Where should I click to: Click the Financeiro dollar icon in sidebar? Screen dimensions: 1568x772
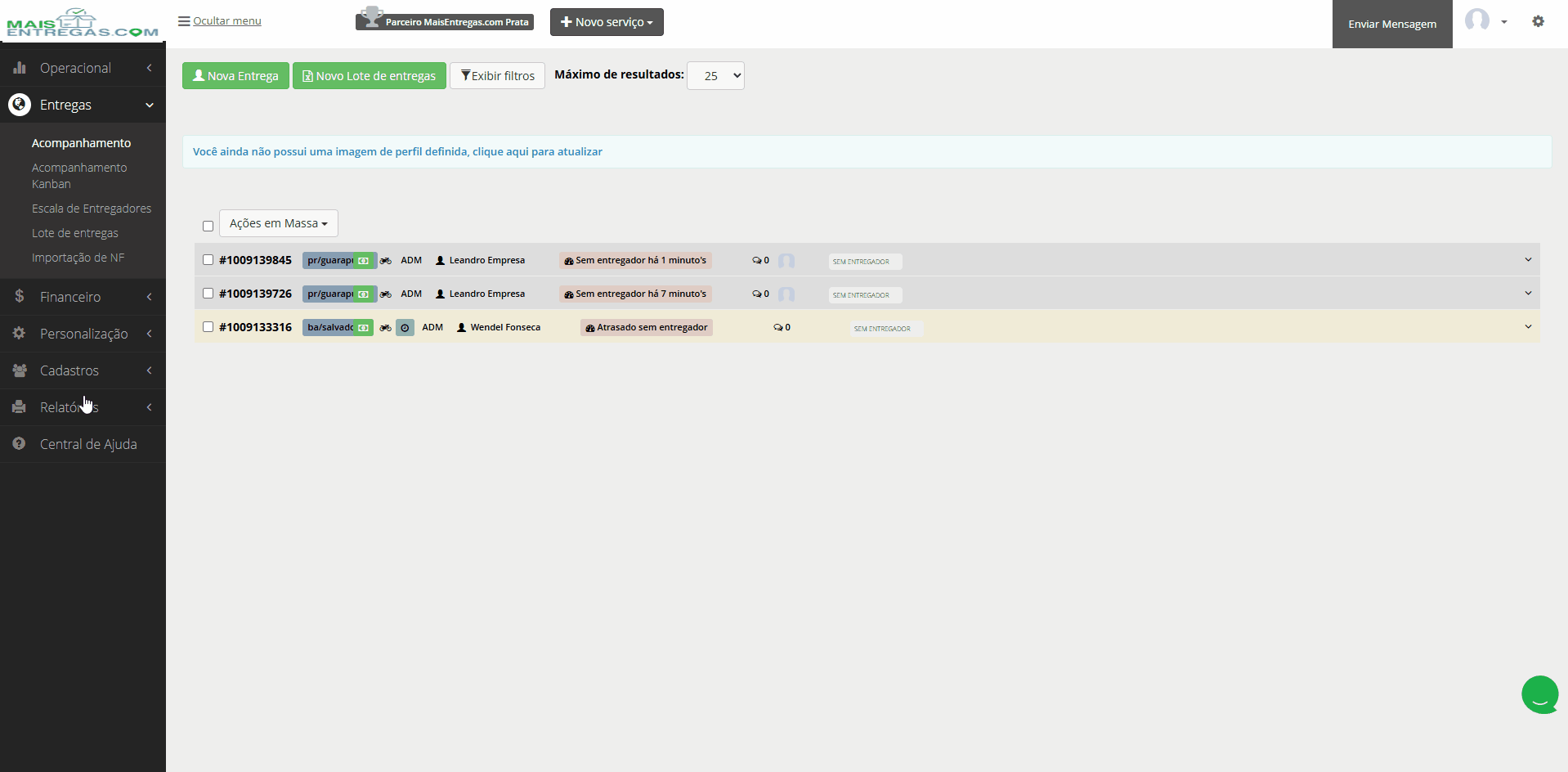pos(19,296)
